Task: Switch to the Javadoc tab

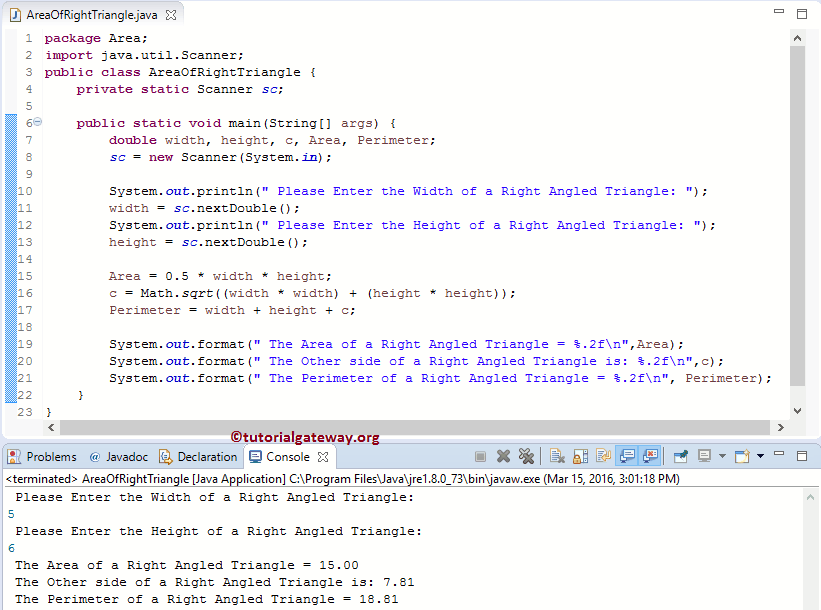Action: click(x=121, y=457)
